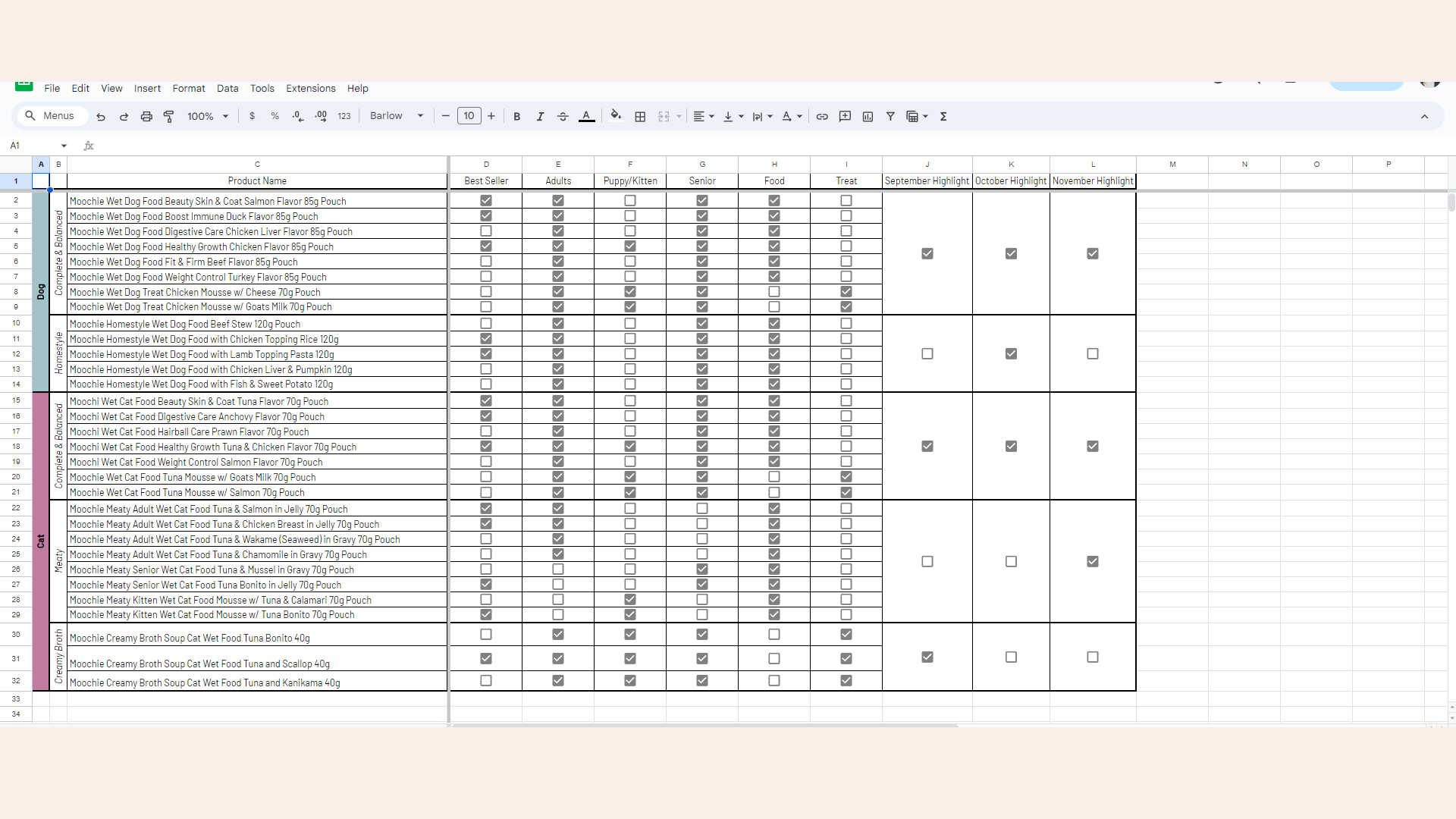Image resolution: width=1456 pixels, height=819 pixels.
Task: Click the Print icon
Action: [146, 117]
